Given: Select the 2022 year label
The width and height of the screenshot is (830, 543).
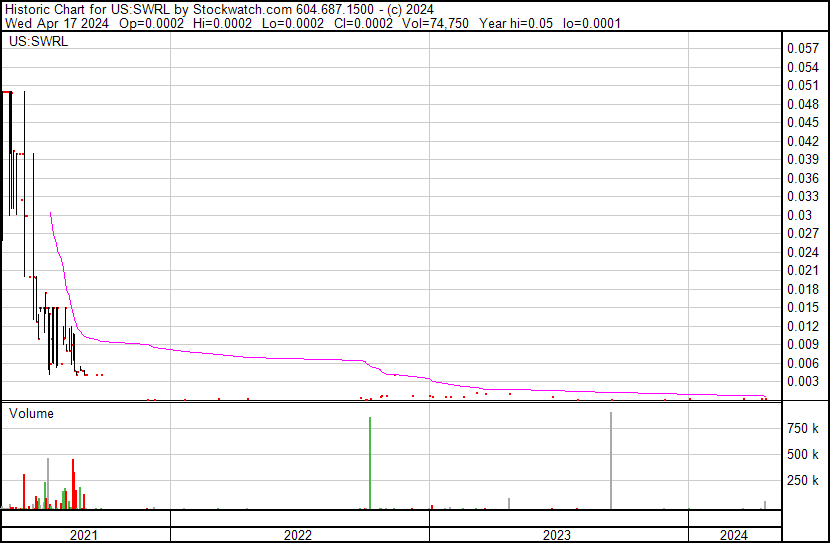Looking at the screenshot, I should [x=298, y=535].
